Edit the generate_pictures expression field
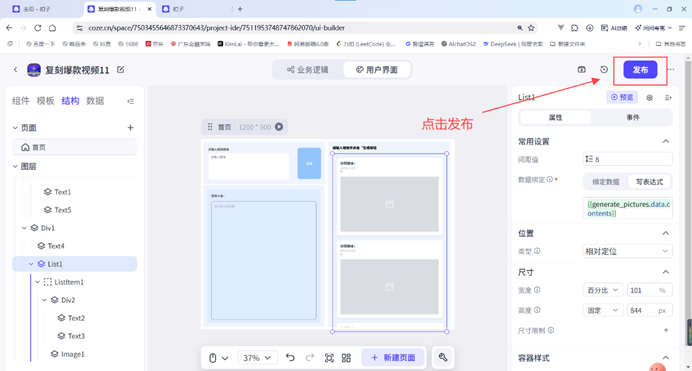Viewport: 692px width, 371px height. pyautogui.click(x=627, y=209)
